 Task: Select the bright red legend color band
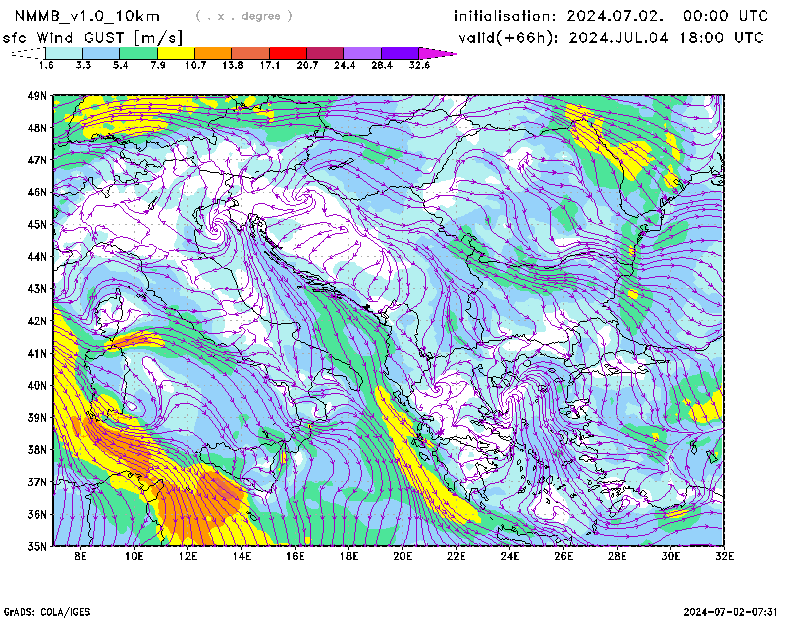[287, 53]
